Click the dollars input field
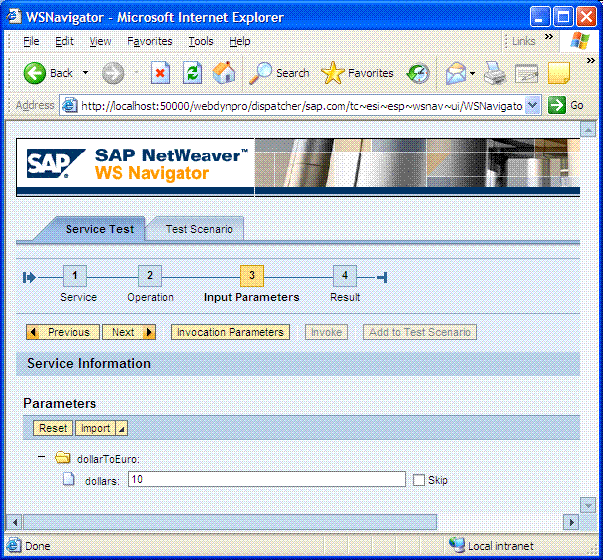603x560 pixels. (x=266, y=480)
